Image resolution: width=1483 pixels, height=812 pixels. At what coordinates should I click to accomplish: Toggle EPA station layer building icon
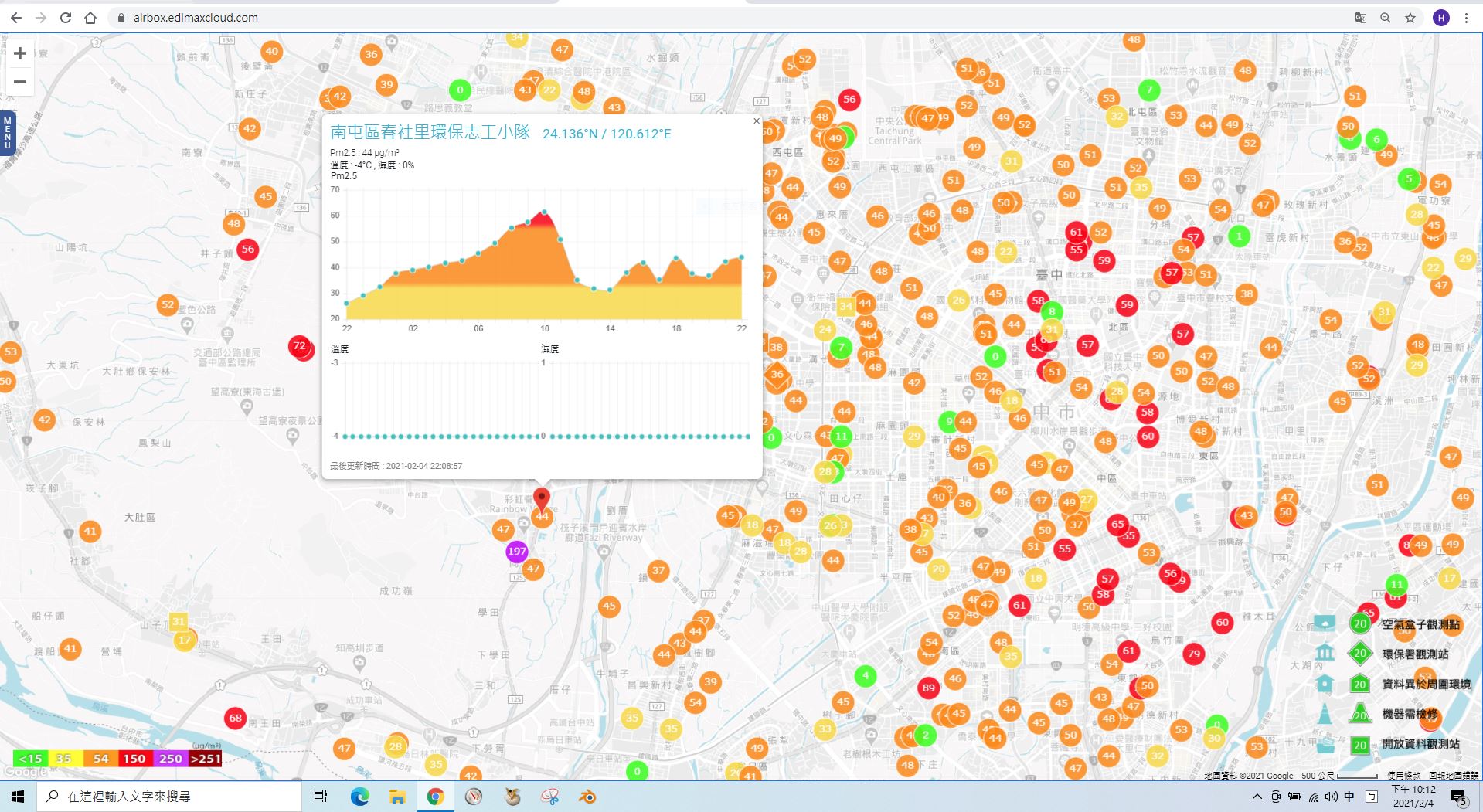1325,653
